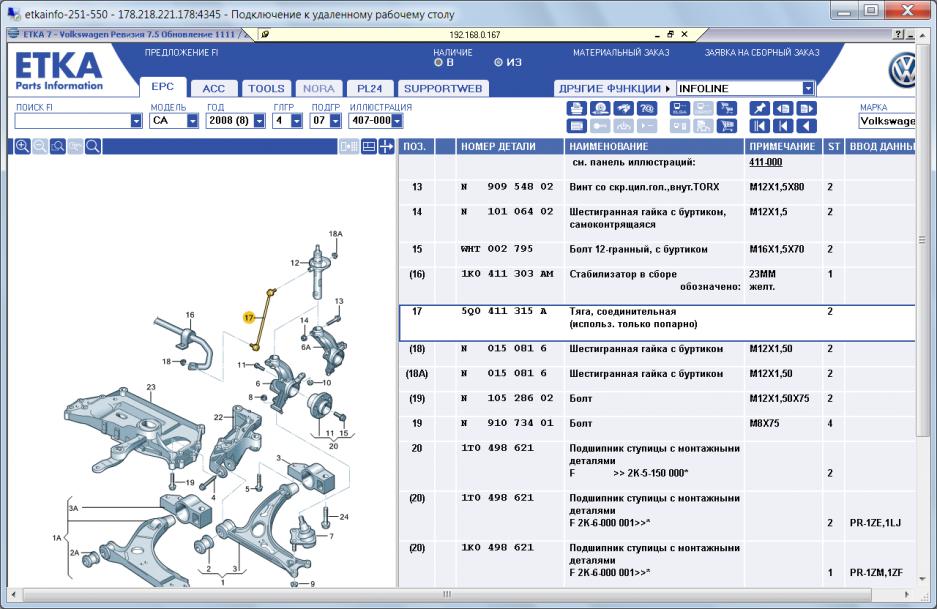
Task: Open the ПОИСК FI dropdown arrow
Action: pyautogui.click(x=136, y=121)
